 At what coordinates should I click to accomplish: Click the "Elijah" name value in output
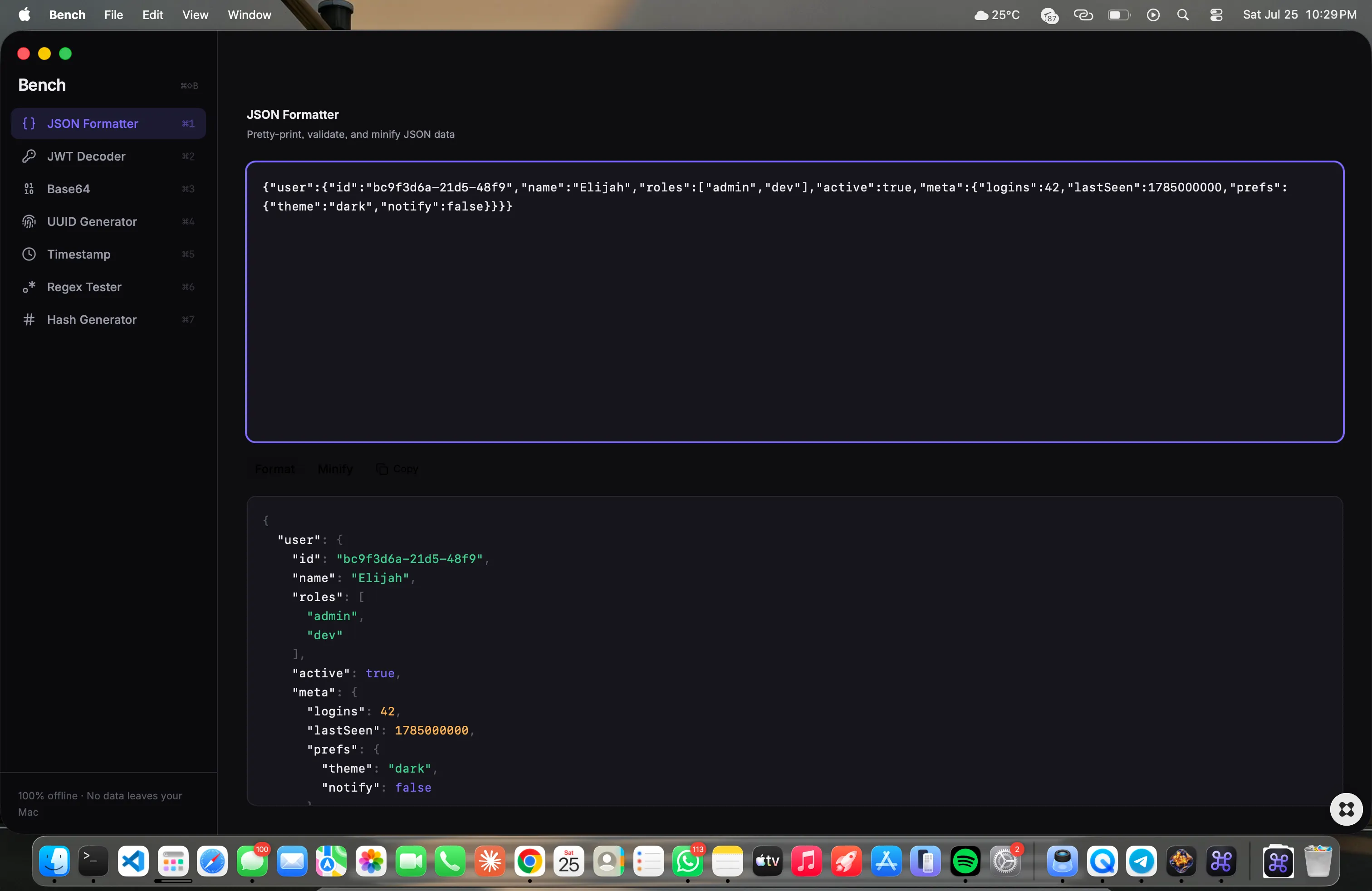[380, 578]
